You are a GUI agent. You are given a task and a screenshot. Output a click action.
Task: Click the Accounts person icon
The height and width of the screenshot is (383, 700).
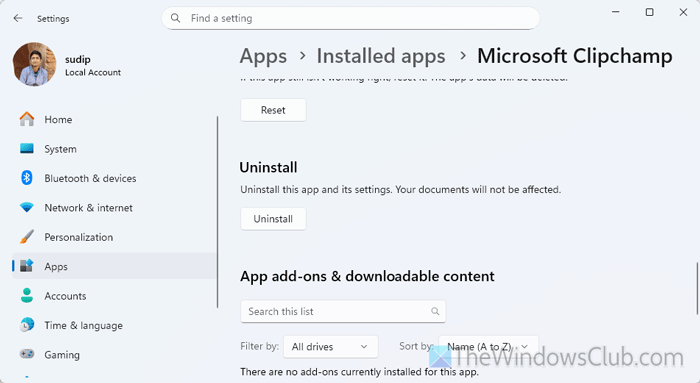(x=27, y=296)
